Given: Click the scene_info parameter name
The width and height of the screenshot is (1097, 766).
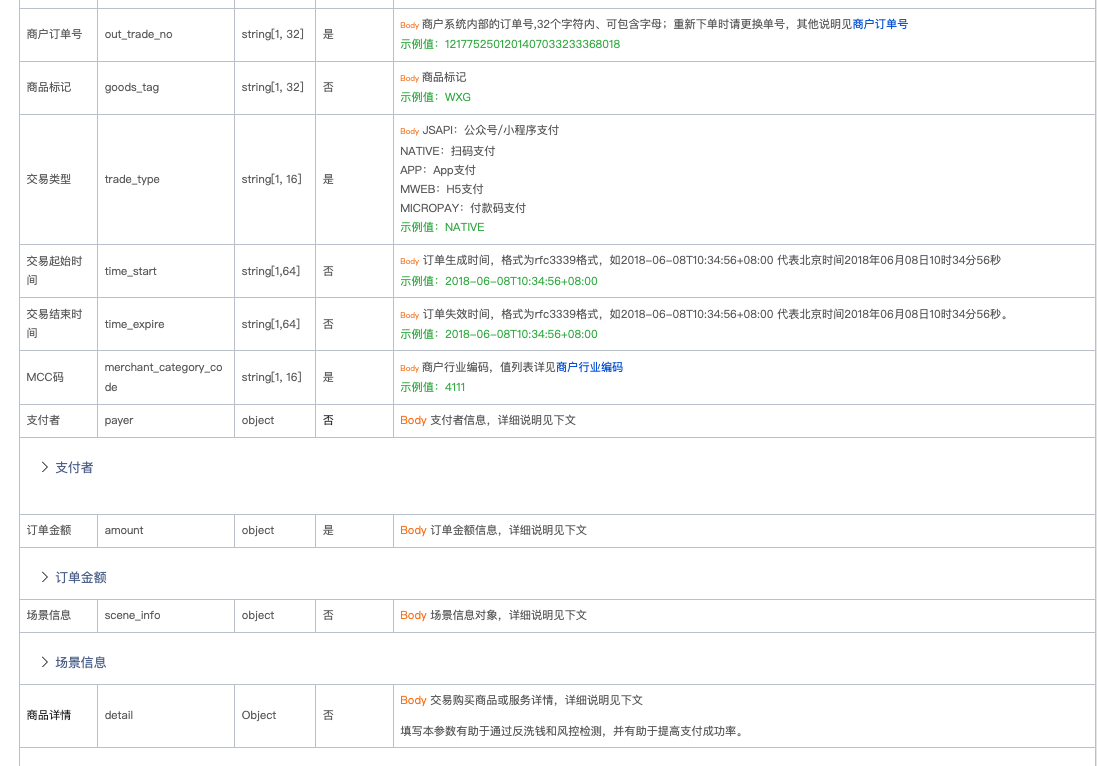Looking at the screenshot, I should 132,616.
